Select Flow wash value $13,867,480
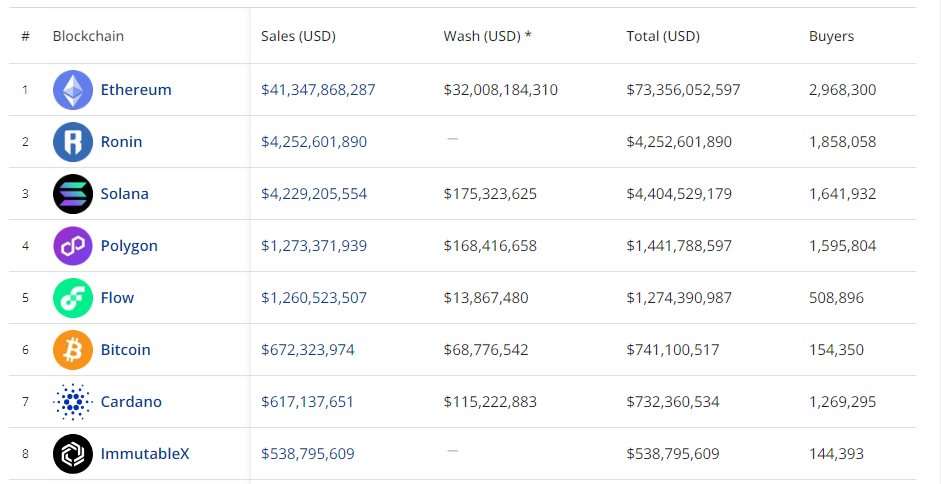This screenshot has height=484, width=941. 486,298
